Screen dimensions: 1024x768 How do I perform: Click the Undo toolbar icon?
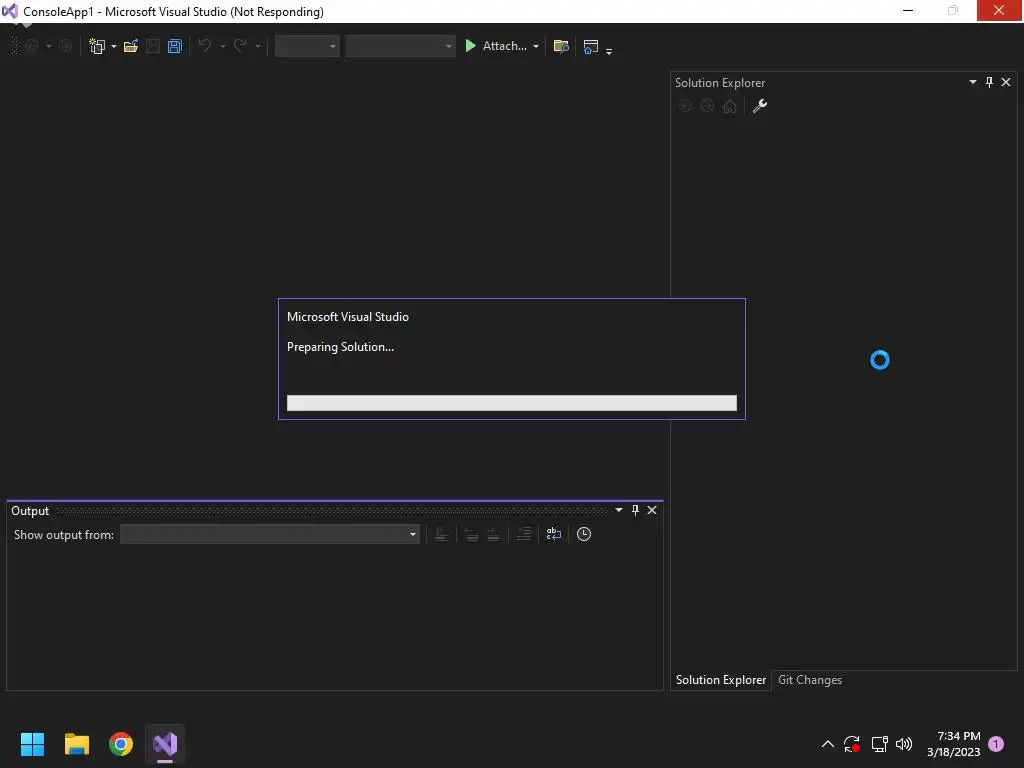coord(204,46)
